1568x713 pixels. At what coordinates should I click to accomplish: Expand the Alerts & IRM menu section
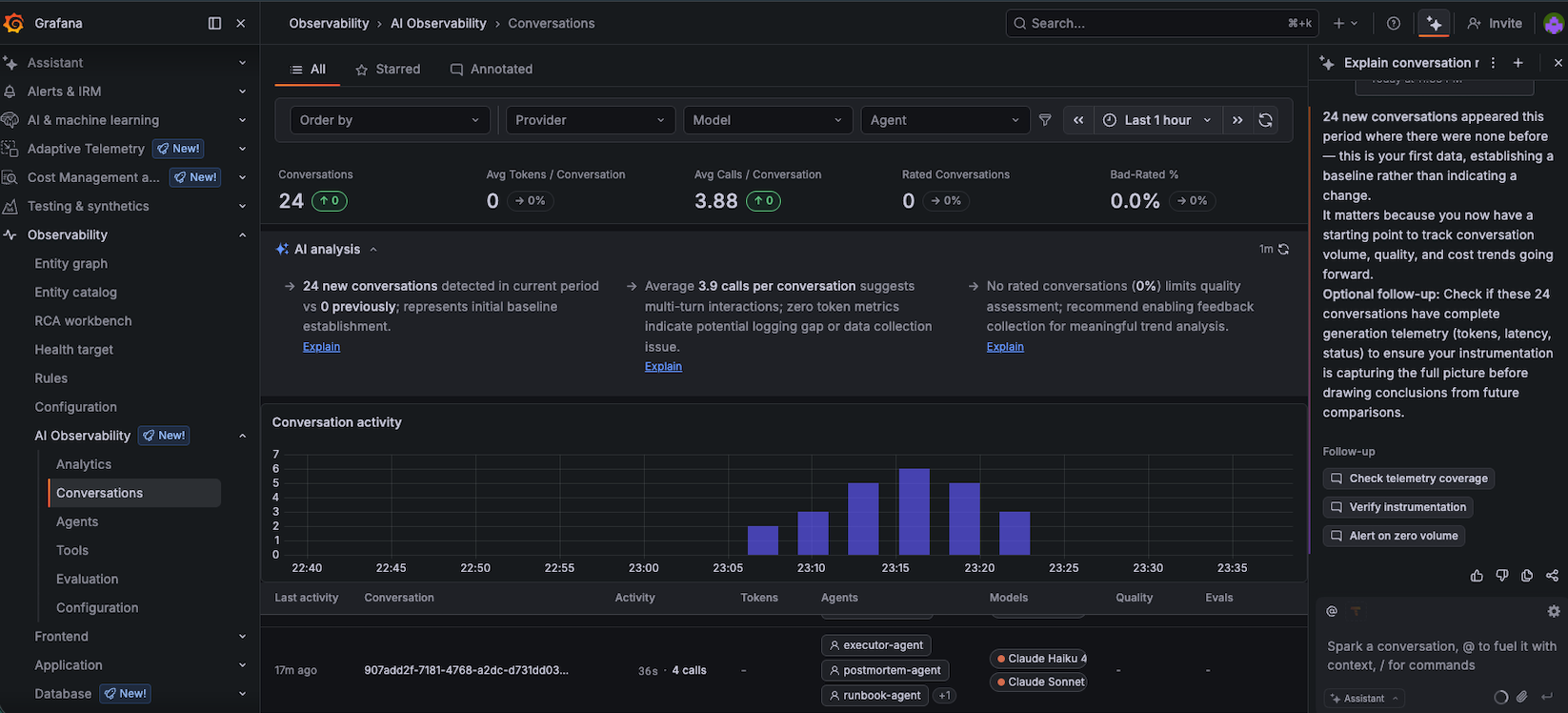[x=242, y=92]
